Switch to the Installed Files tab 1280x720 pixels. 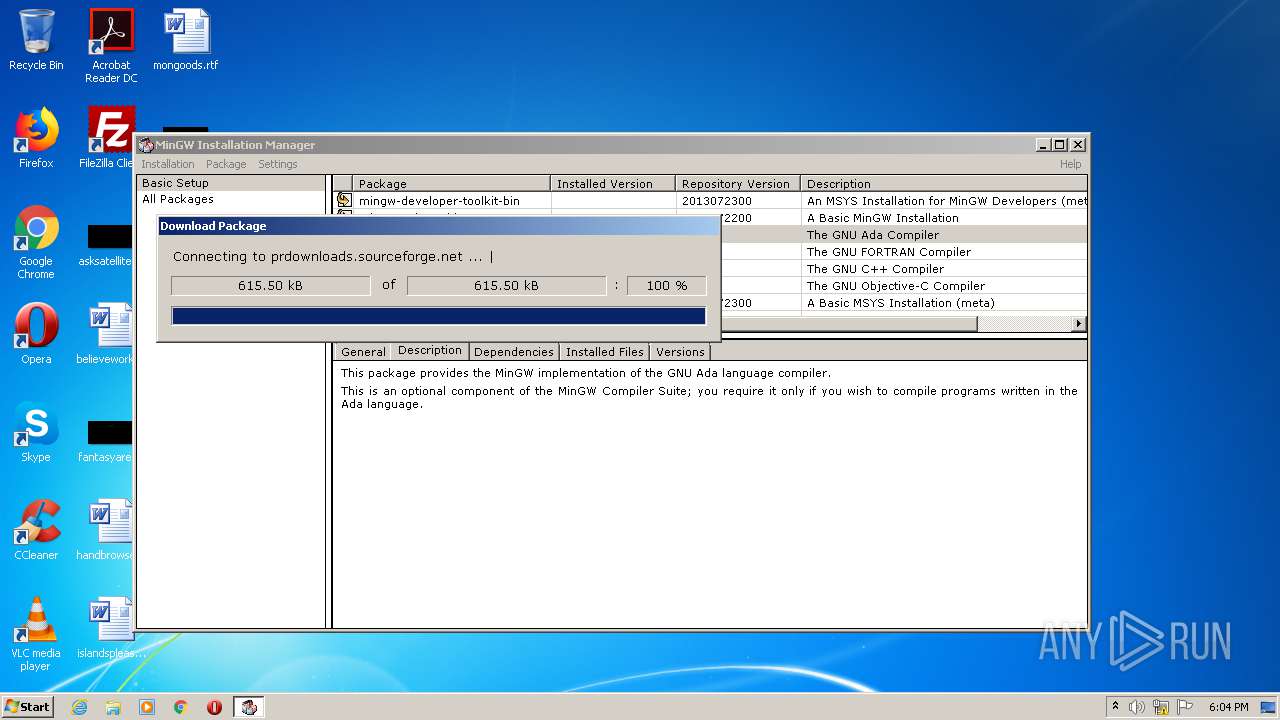tap(604, 352)
